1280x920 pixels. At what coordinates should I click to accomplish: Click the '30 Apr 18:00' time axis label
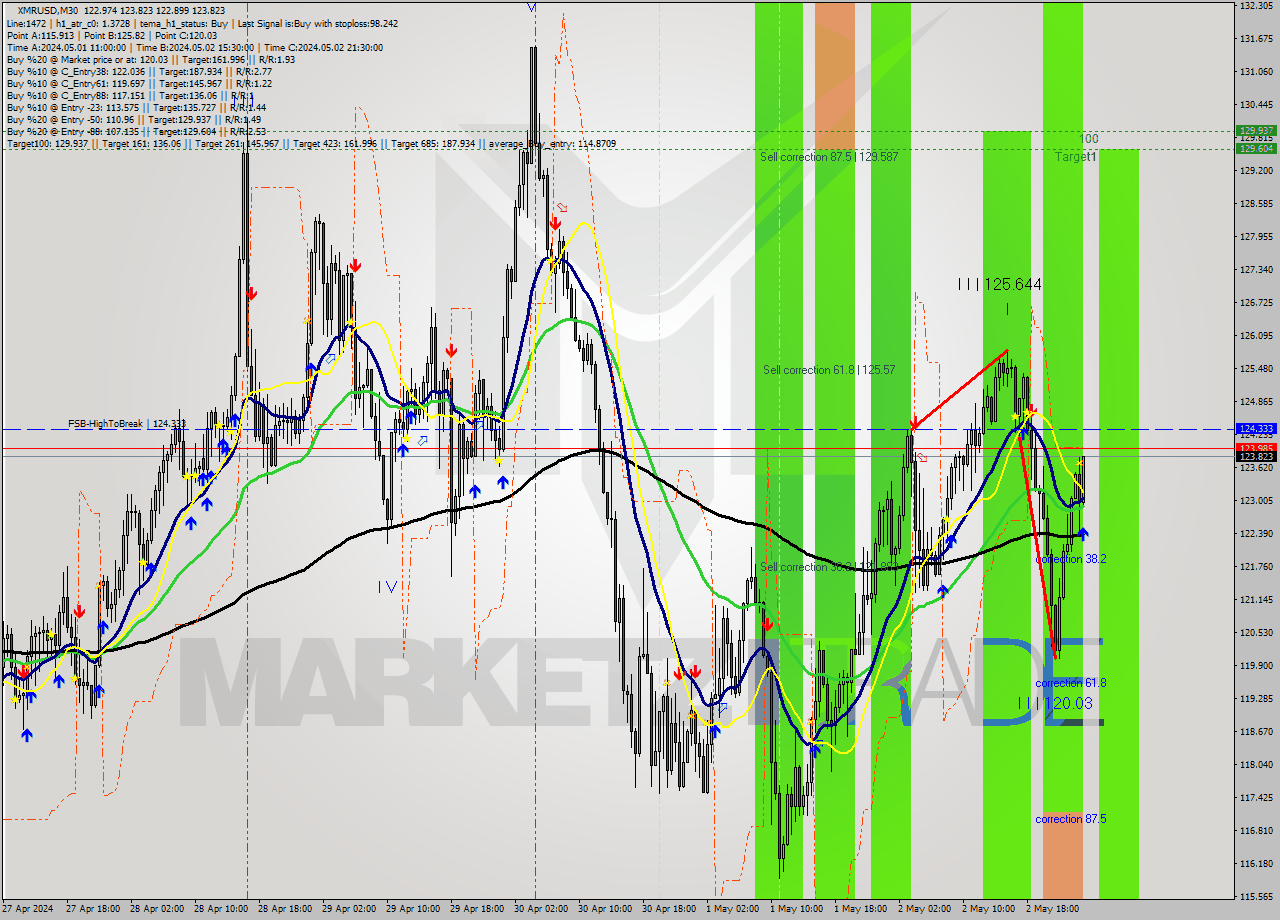pyautogui.click(x=669, y=910)
